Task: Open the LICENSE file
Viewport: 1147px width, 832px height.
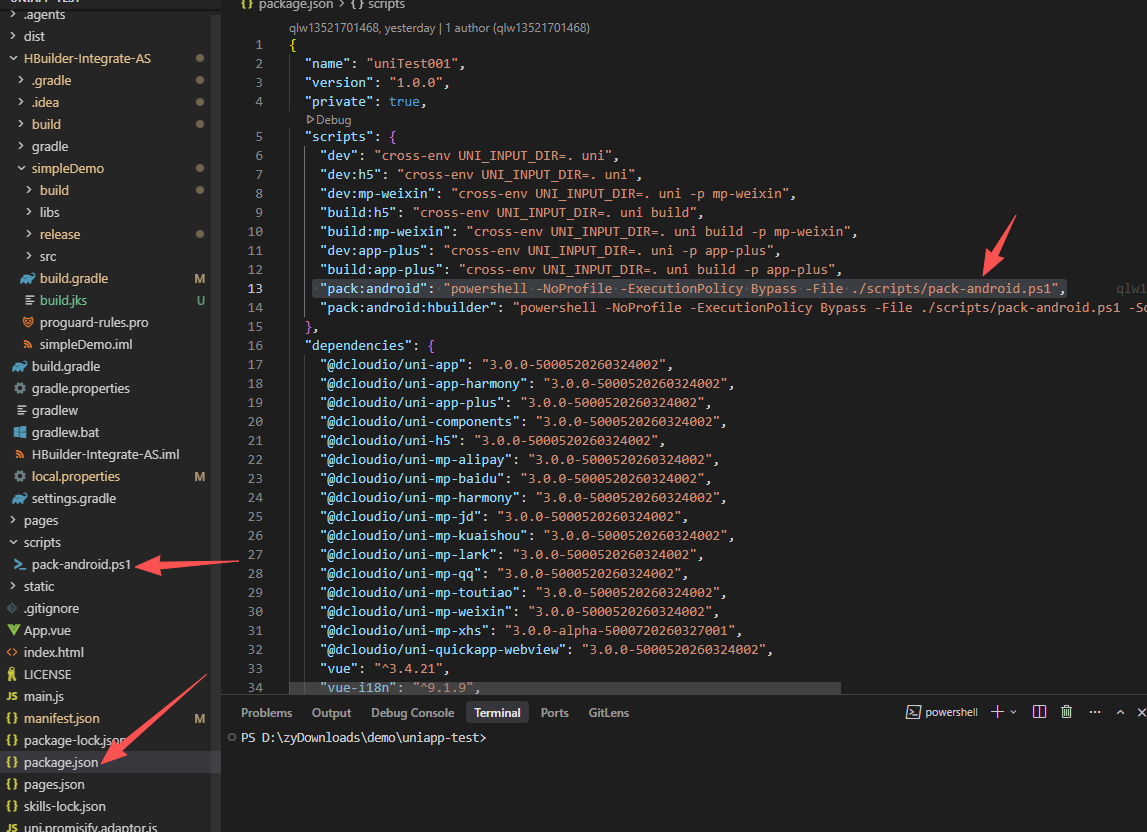Action: [110, 674]
